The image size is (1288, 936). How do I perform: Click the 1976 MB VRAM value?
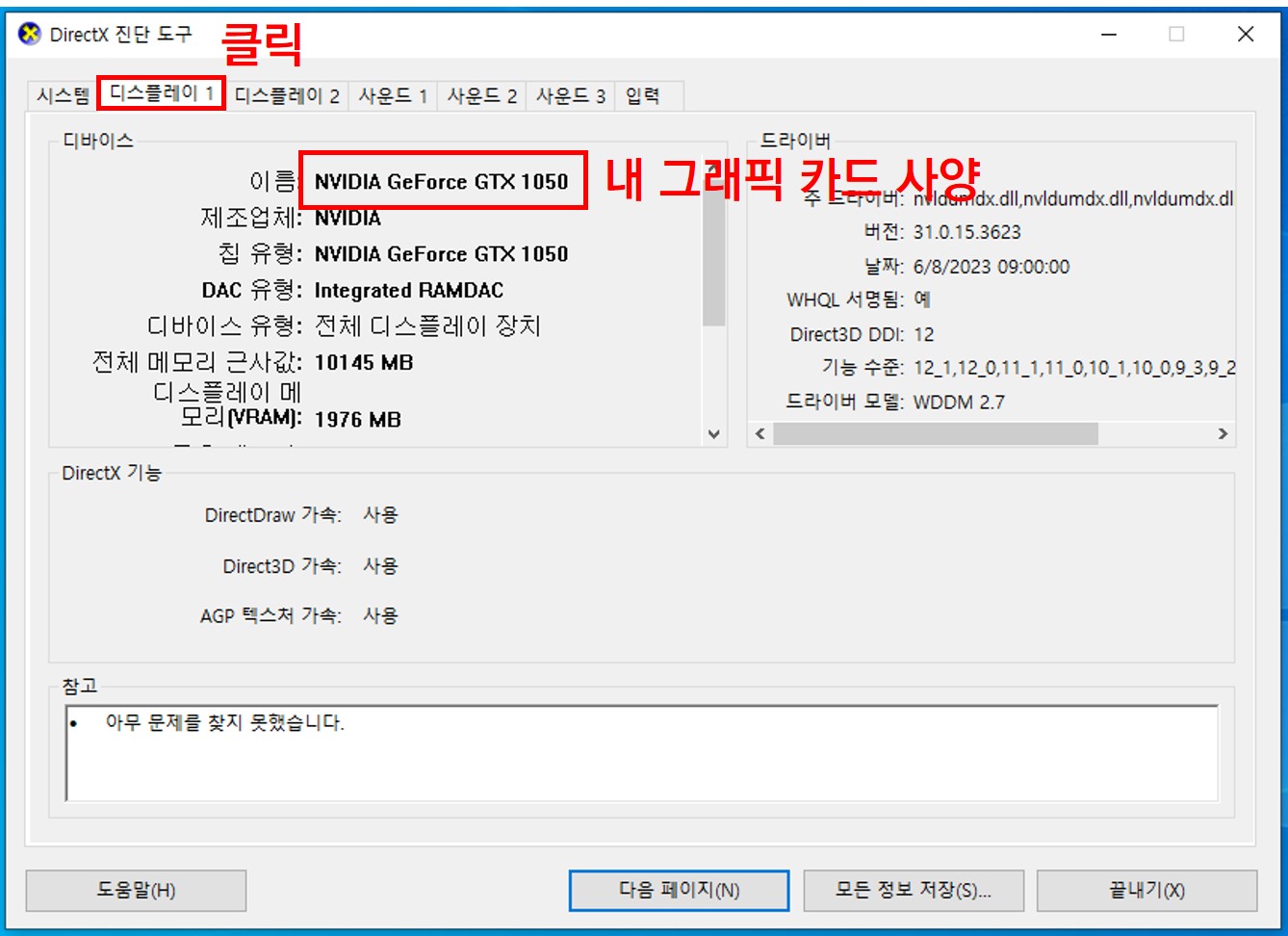358,420
